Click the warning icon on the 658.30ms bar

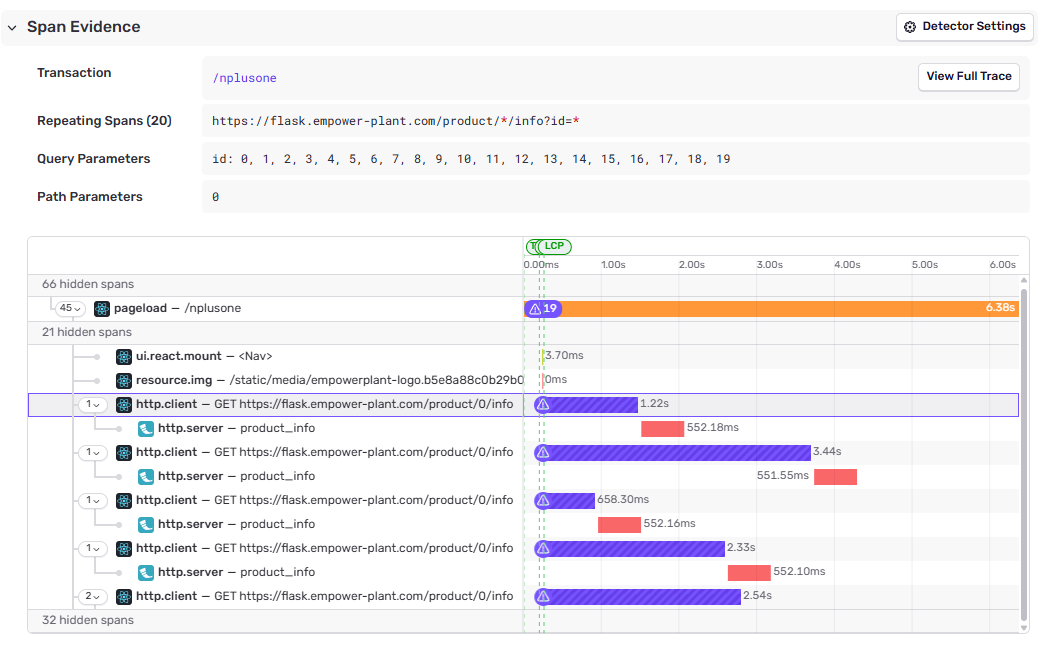click(543, 500)
